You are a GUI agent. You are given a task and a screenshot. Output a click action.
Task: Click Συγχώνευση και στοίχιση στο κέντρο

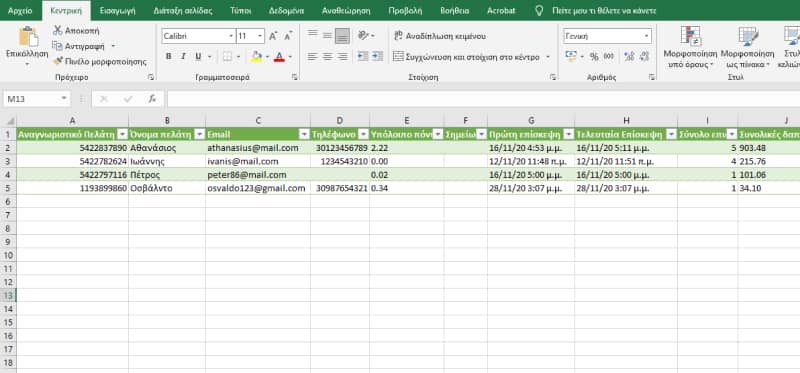click(x=466, y=57)
